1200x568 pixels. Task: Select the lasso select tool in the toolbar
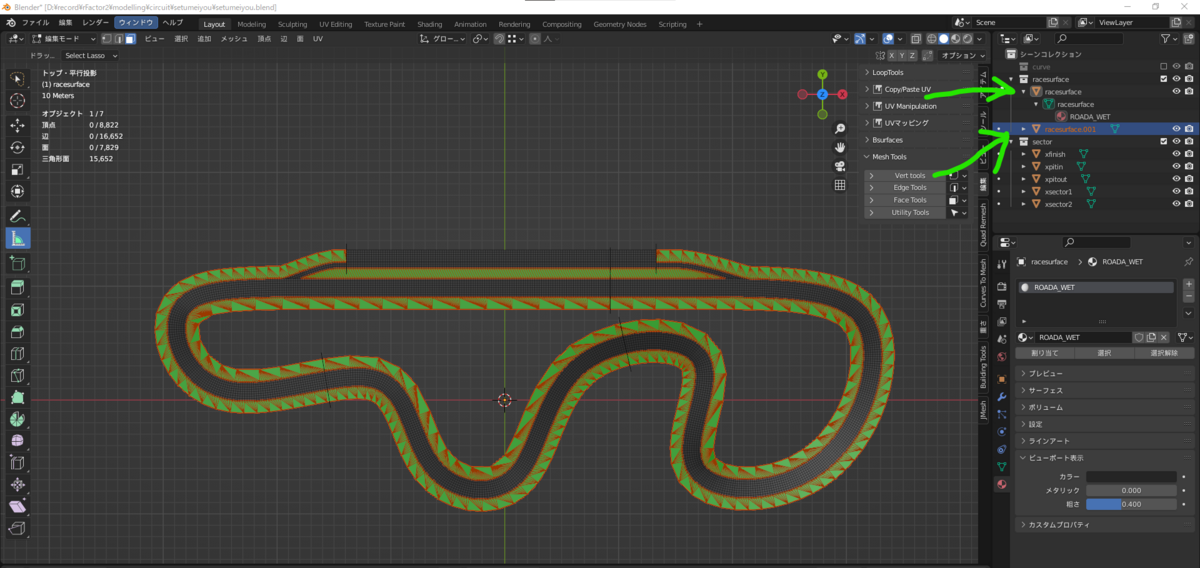coord(17,79)
